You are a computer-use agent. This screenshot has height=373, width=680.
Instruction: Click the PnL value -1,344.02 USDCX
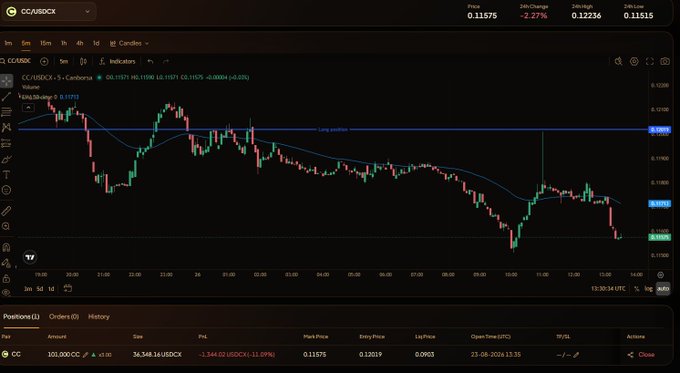click(x=237, y=355)
